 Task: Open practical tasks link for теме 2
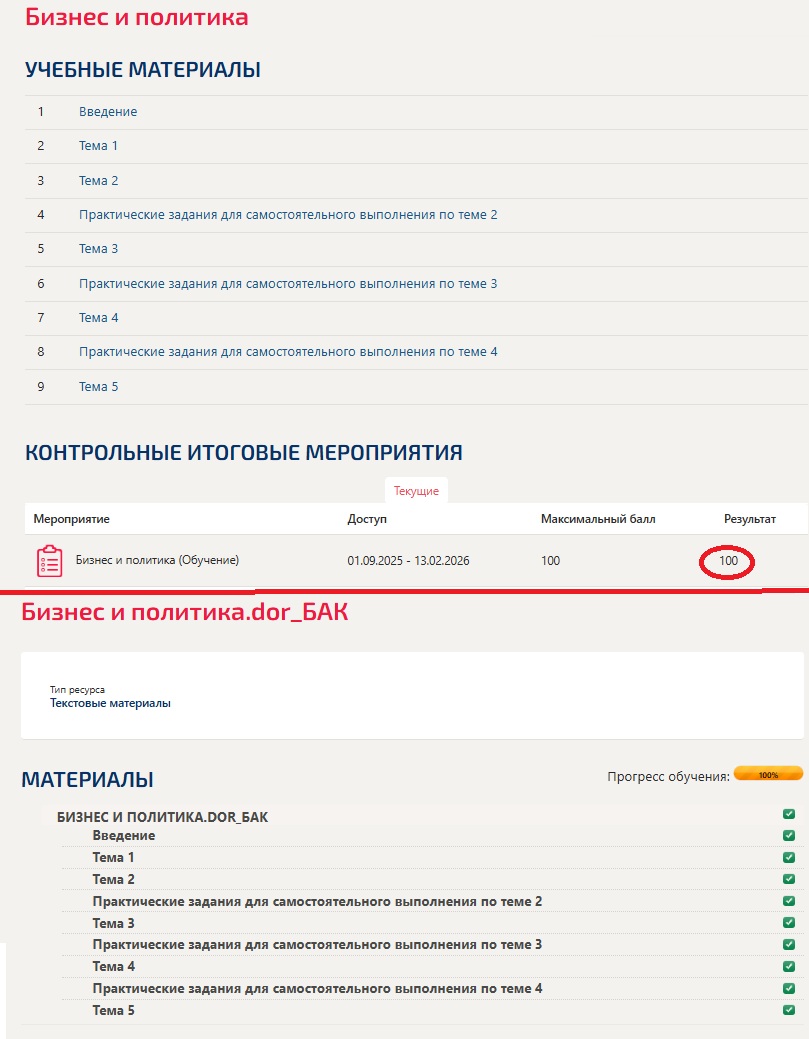pyautogui.click(x=288, y=215)
